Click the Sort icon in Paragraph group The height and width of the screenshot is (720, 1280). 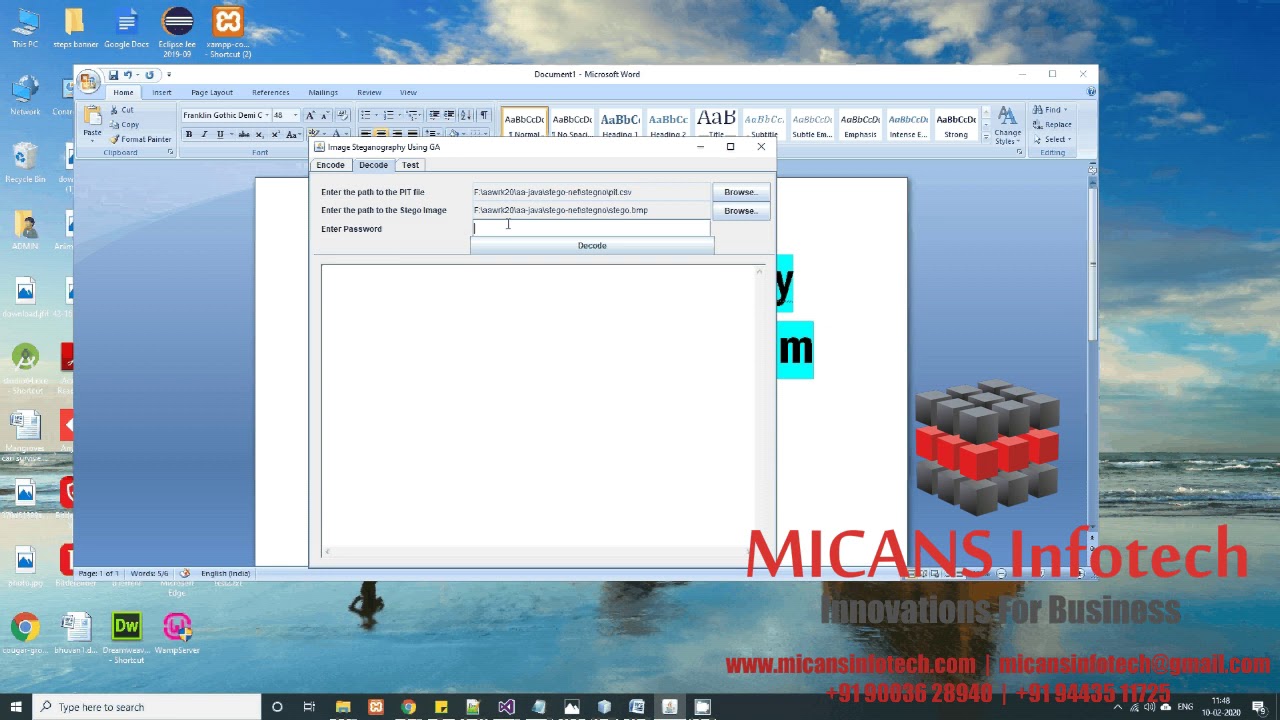(466, 115)
